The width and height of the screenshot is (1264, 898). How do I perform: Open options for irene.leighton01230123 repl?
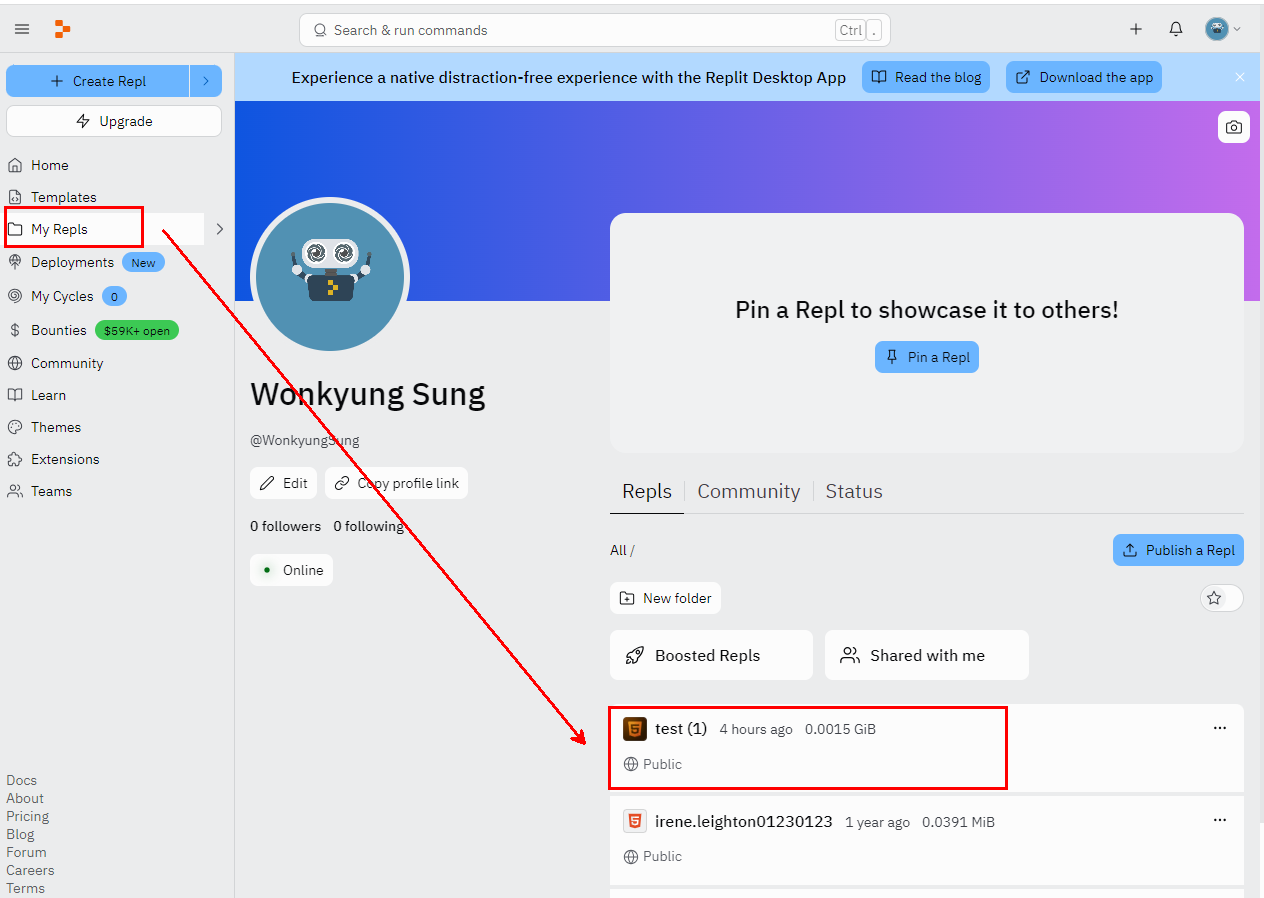click(1220, 820)
